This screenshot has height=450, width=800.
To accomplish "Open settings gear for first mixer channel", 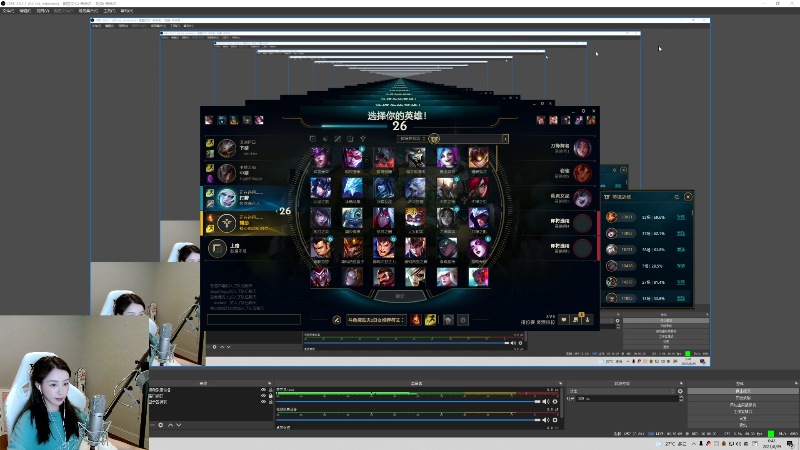I will pos(555,402).
